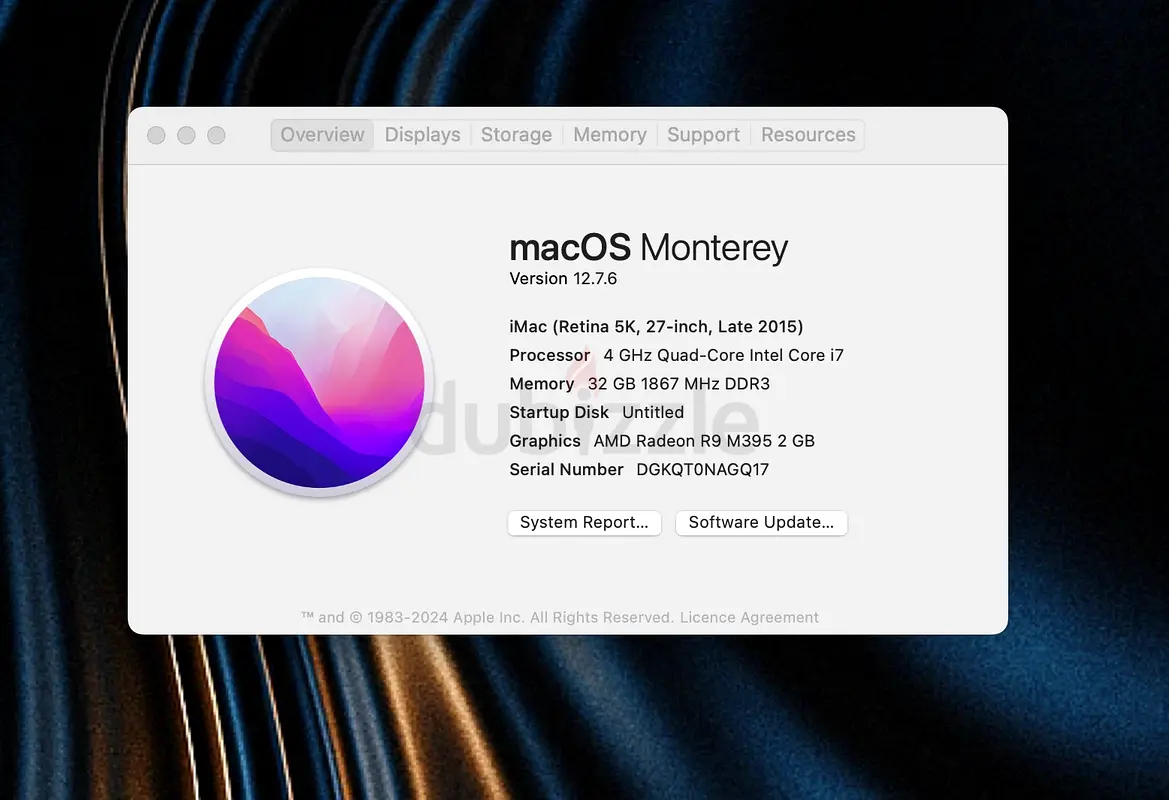
Task: Click the macOS Monterey circular logo
Action: [319, 382]
